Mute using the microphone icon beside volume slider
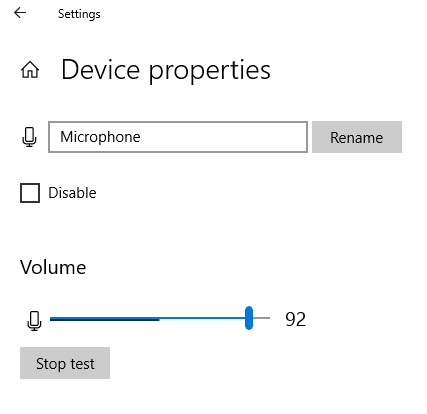This screenshot has width=427, height=414. click(x=34, y=321)
